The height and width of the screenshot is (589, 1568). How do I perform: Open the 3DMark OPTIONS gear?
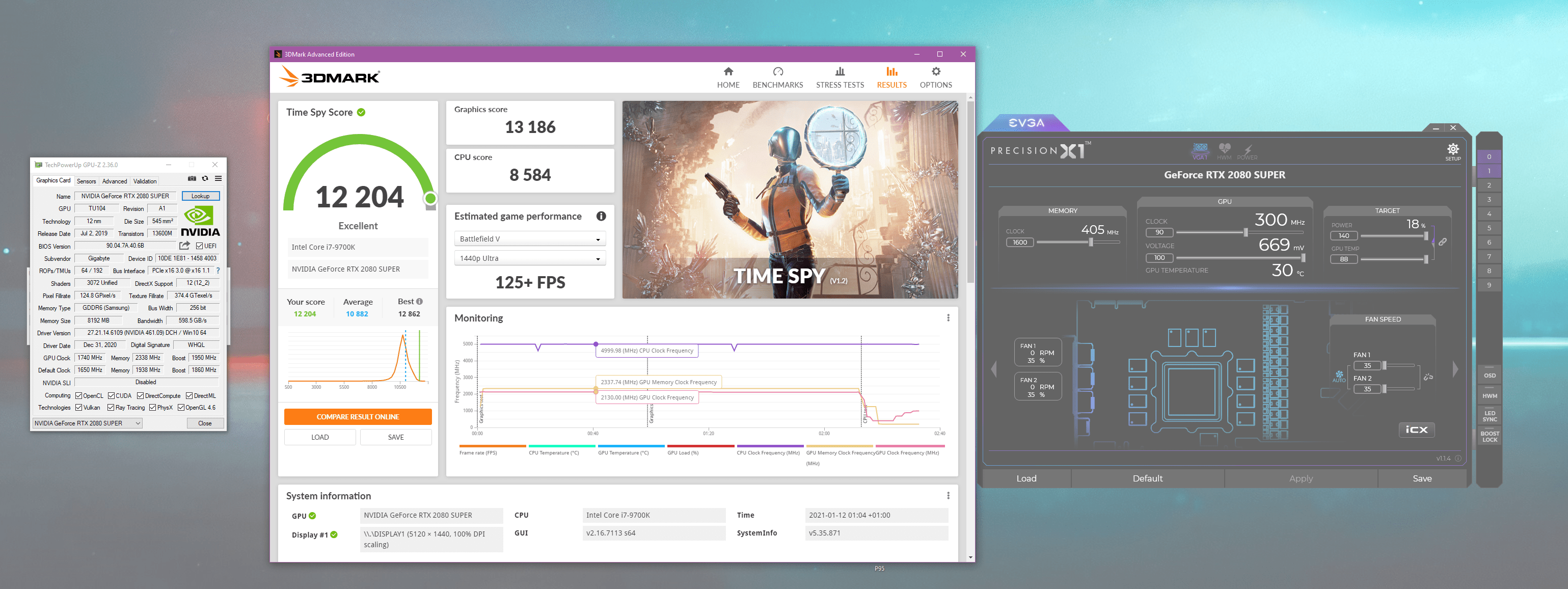[936, 77]
